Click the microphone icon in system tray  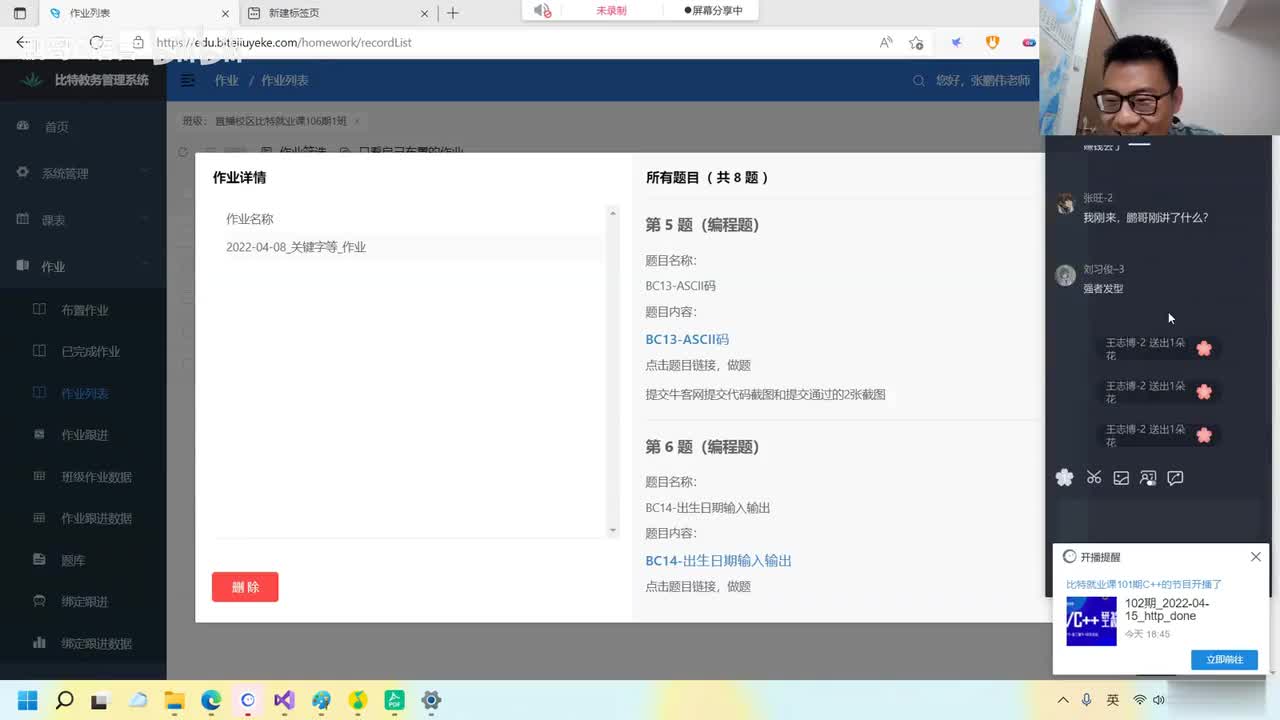pos(1087,700)
